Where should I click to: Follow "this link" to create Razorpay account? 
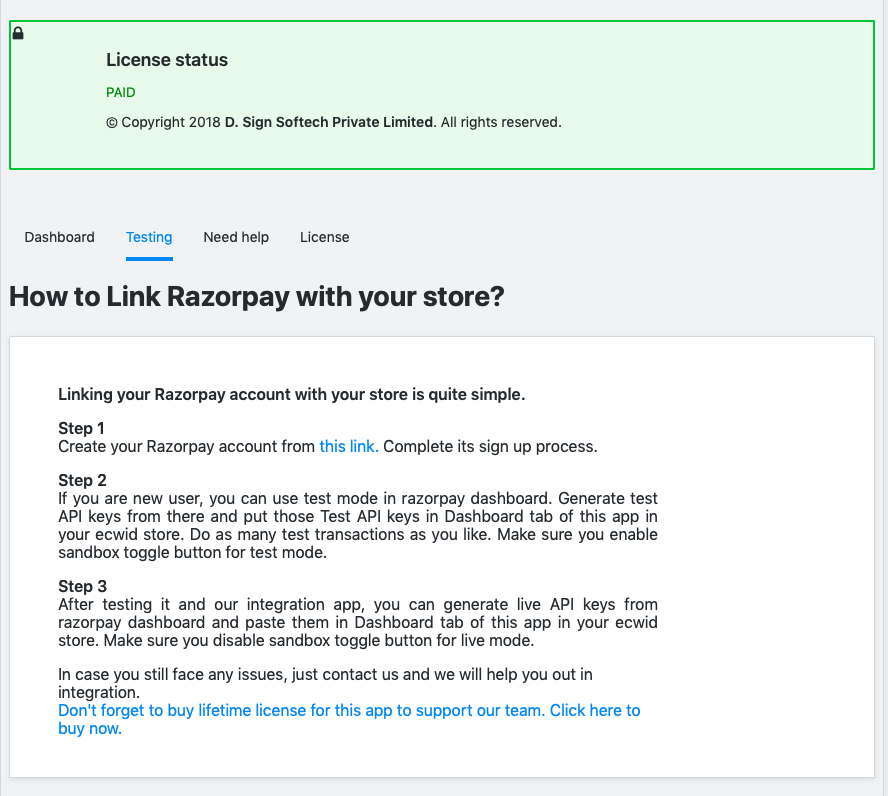click(349, 446)
